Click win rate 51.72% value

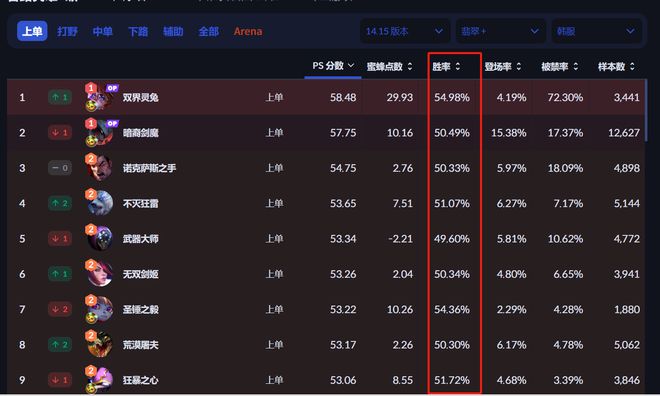point(452,380)
